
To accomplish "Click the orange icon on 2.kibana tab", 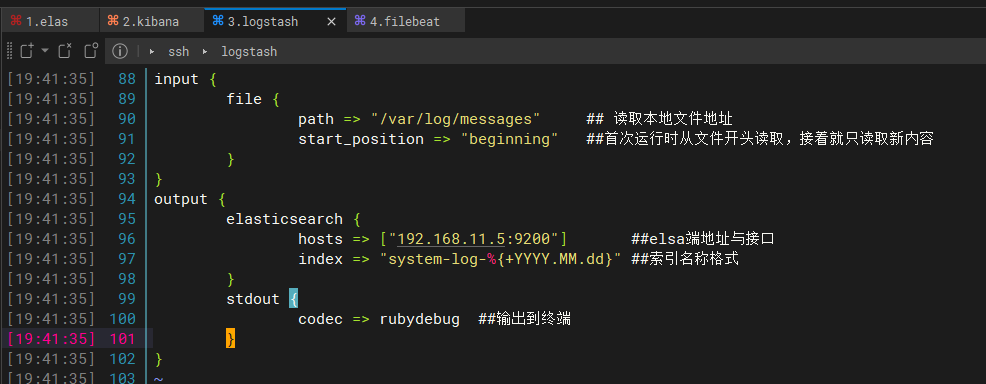I will point(113,21).
